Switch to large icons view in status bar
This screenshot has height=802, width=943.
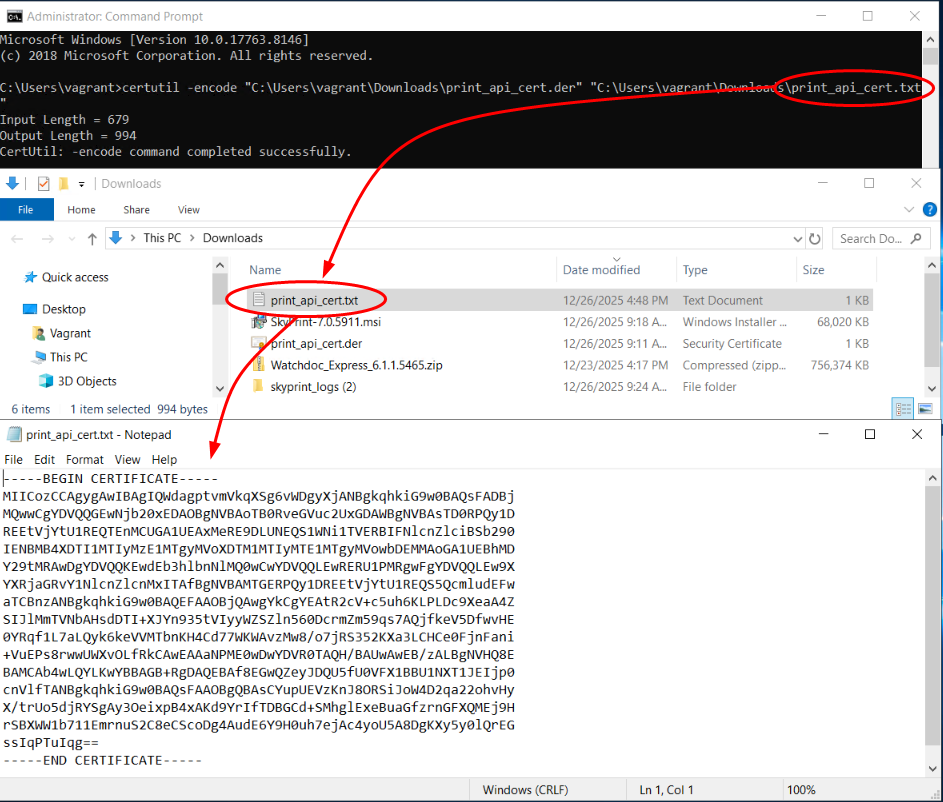[924, 408]
